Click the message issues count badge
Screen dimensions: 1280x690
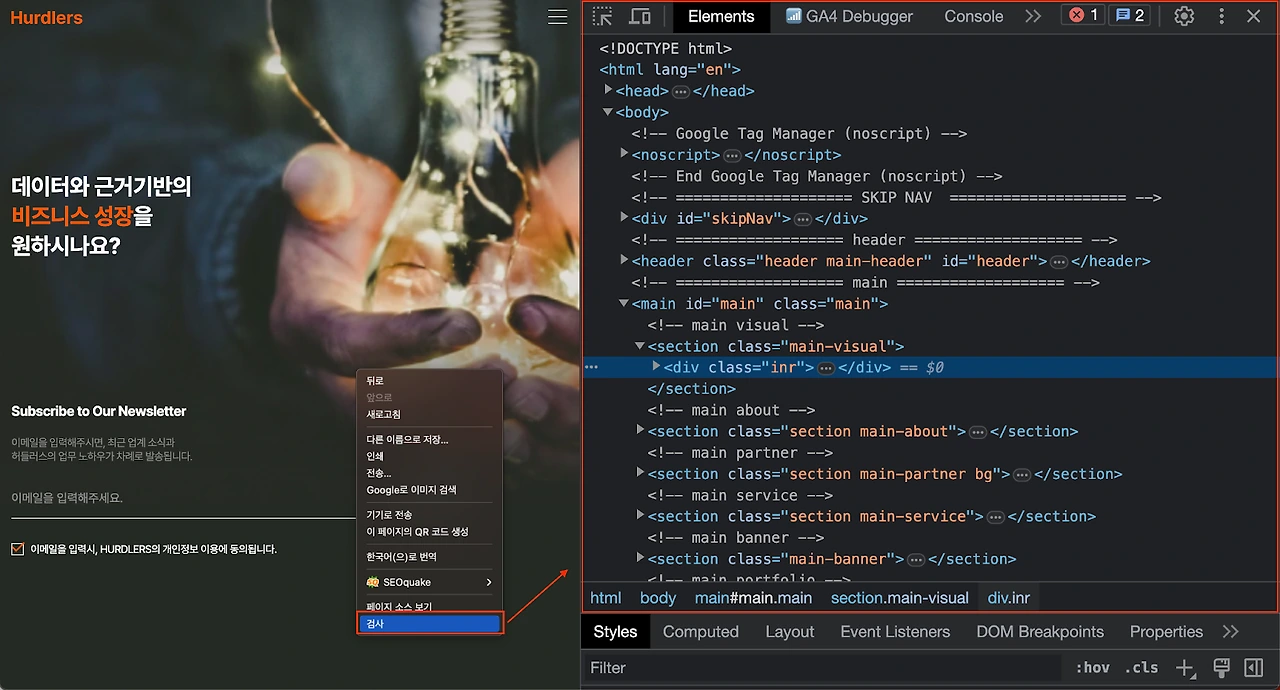coord(1129,15)
